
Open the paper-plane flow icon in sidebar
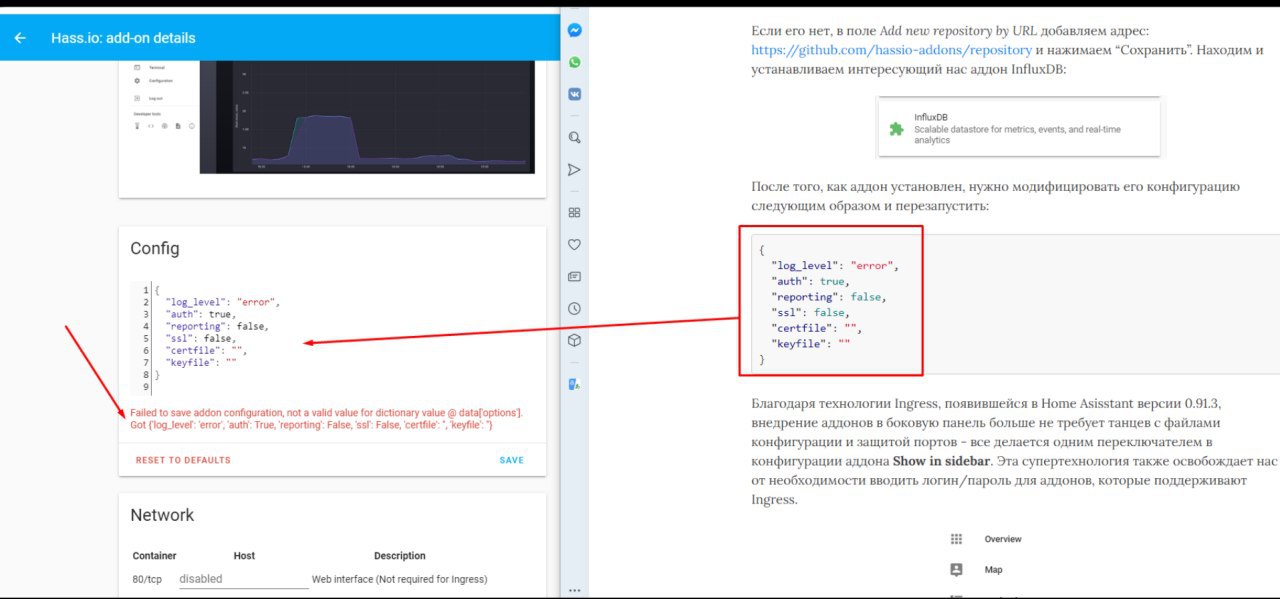(574, 169)
